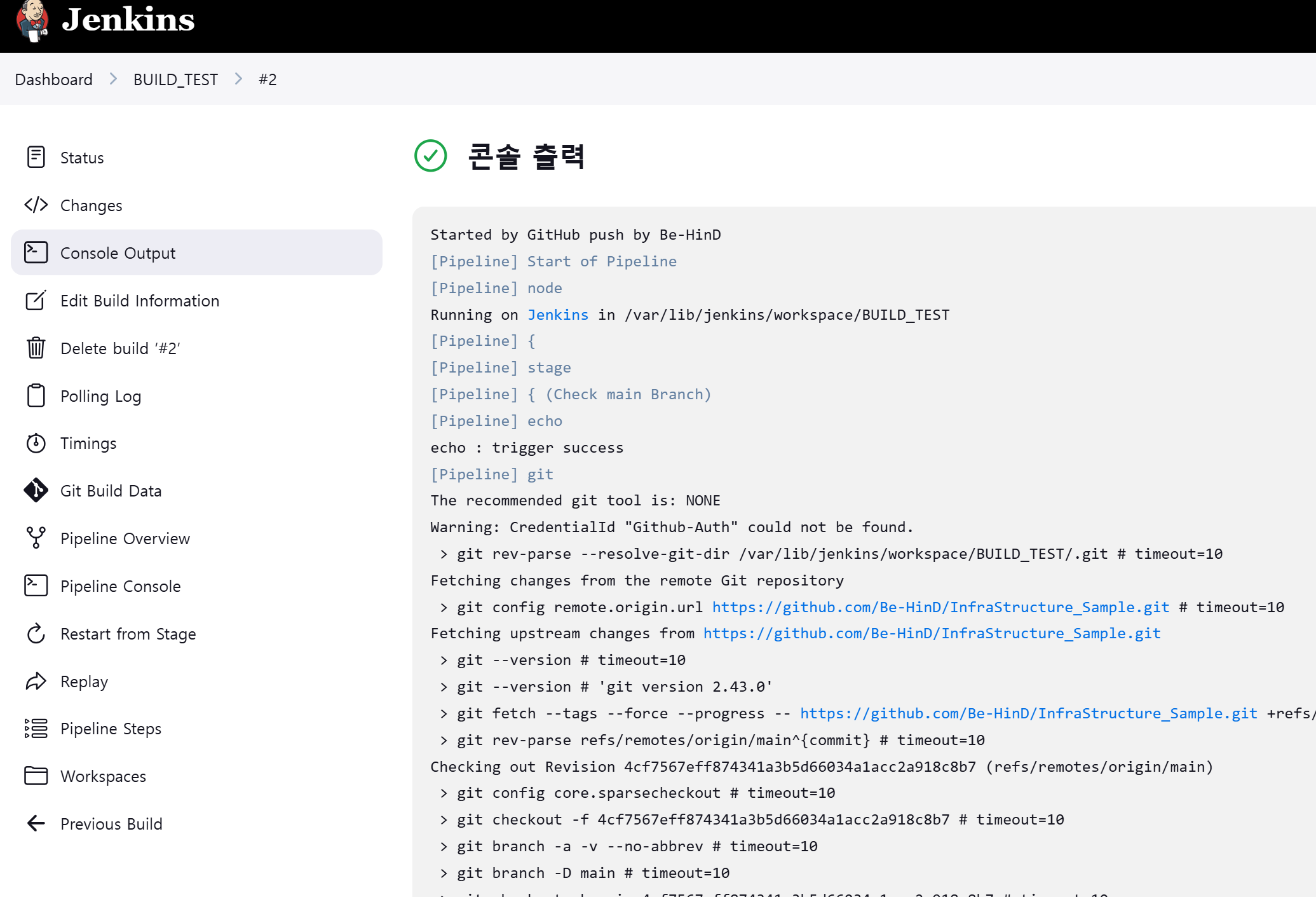Go to Previous Build
This screenshot has height=897, width=1316.
(x=111, y=824)
